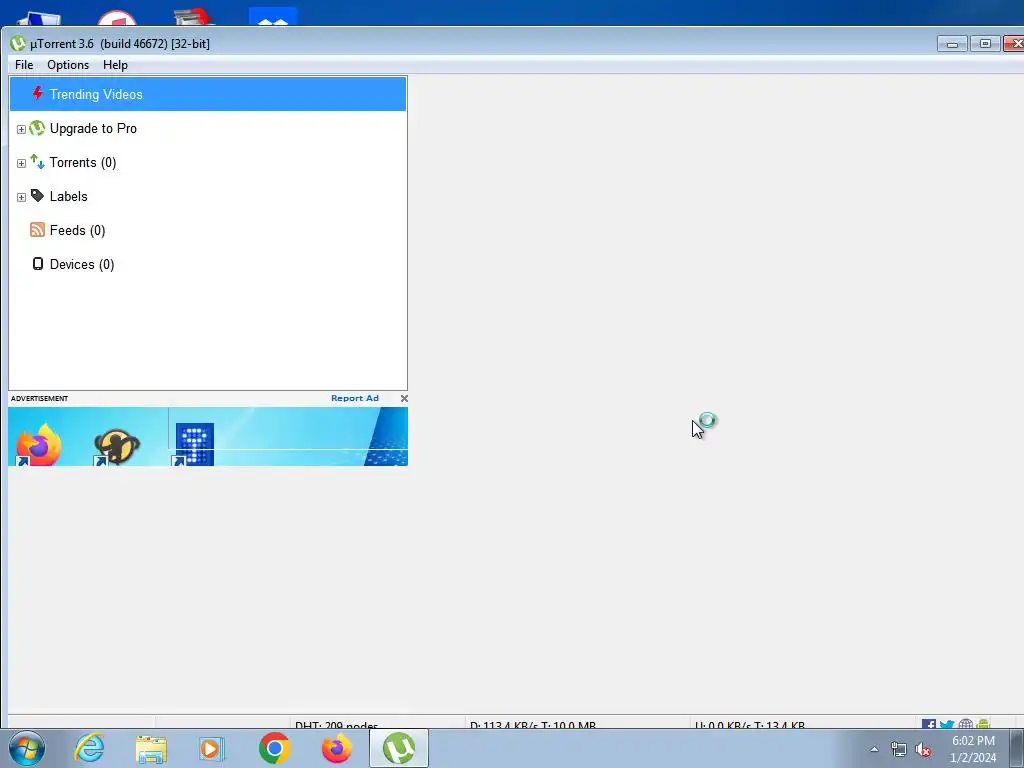Click the Feeds RSS icon
The width and height of the screenshot is (1024, 768).
(37, 230)
